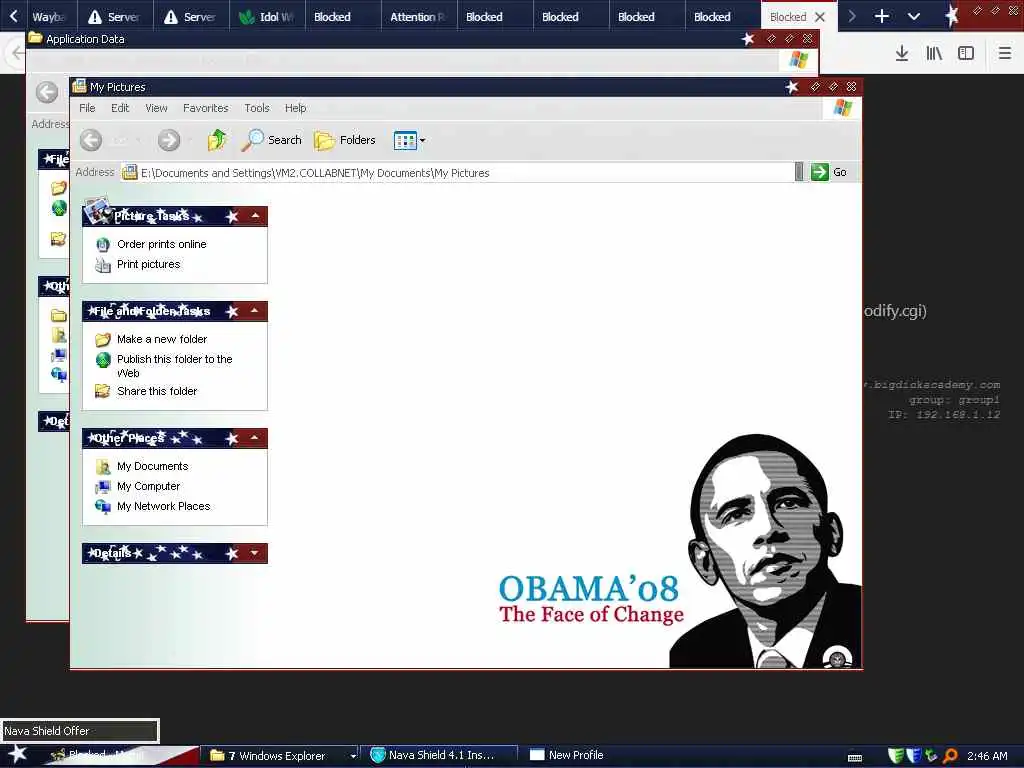Click the Back arrow in My Pictures toolbar
This screenshot has width=1024, height=768.
click(x=91, y=140)
